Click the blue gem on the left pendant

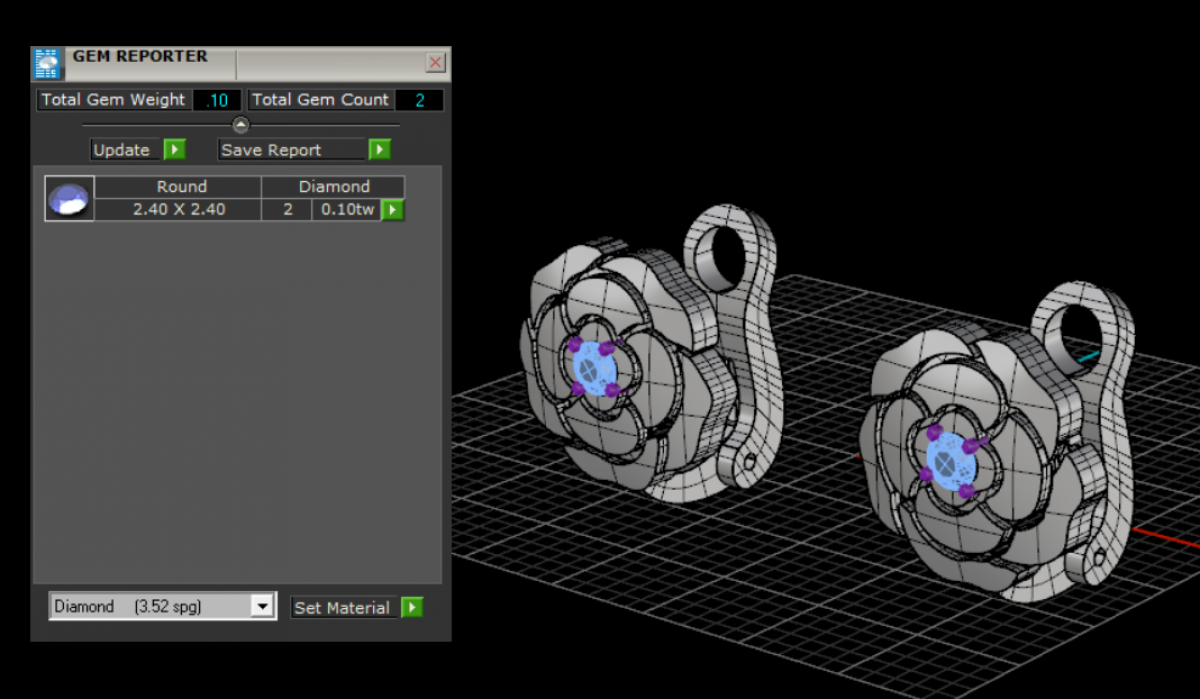click(589, 369)
